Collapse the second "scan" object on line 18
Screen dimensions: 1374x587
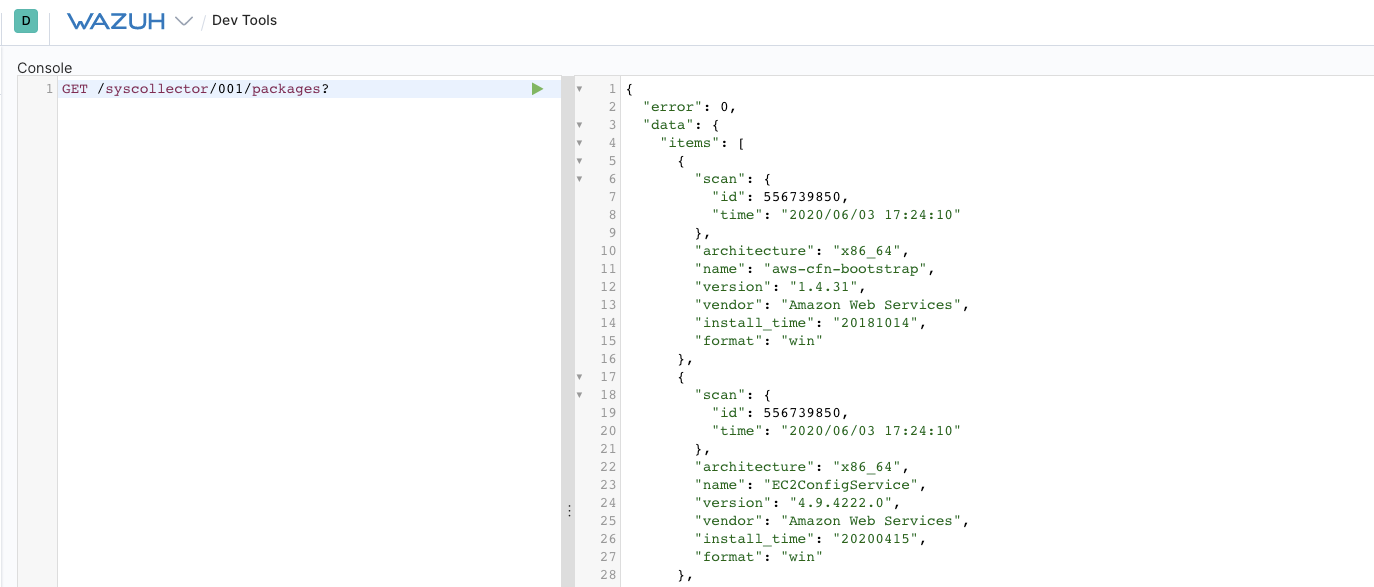[x=580, y=394]
